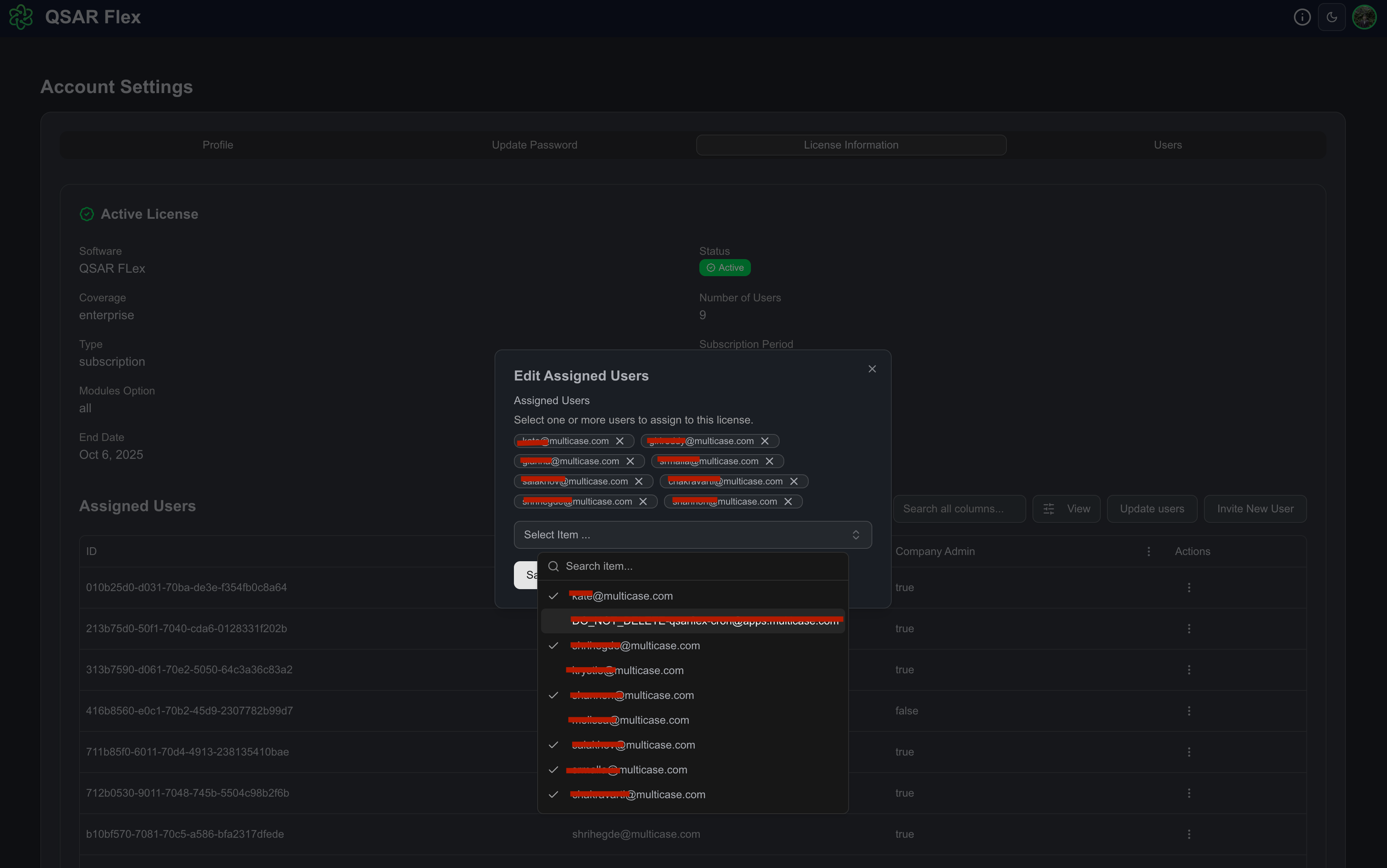Image resolution: width=1387 pixels, height=868 pixels.
Task: Close the Edit Assigned Users dialog
Action: point(872,369)
